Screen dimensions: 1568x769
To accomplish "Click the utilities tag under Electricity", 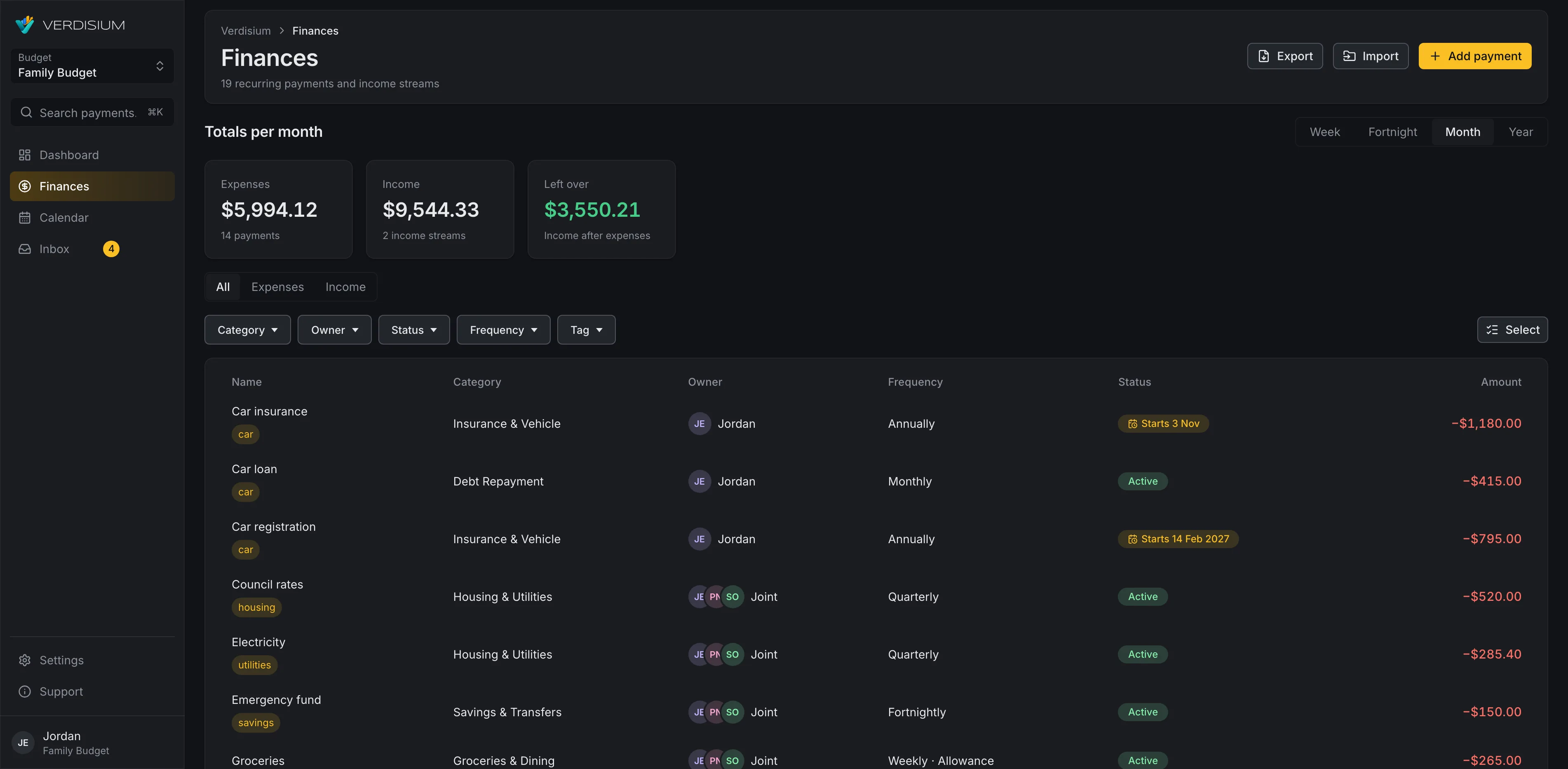I will pyautogui.click(x=254, y=666).
